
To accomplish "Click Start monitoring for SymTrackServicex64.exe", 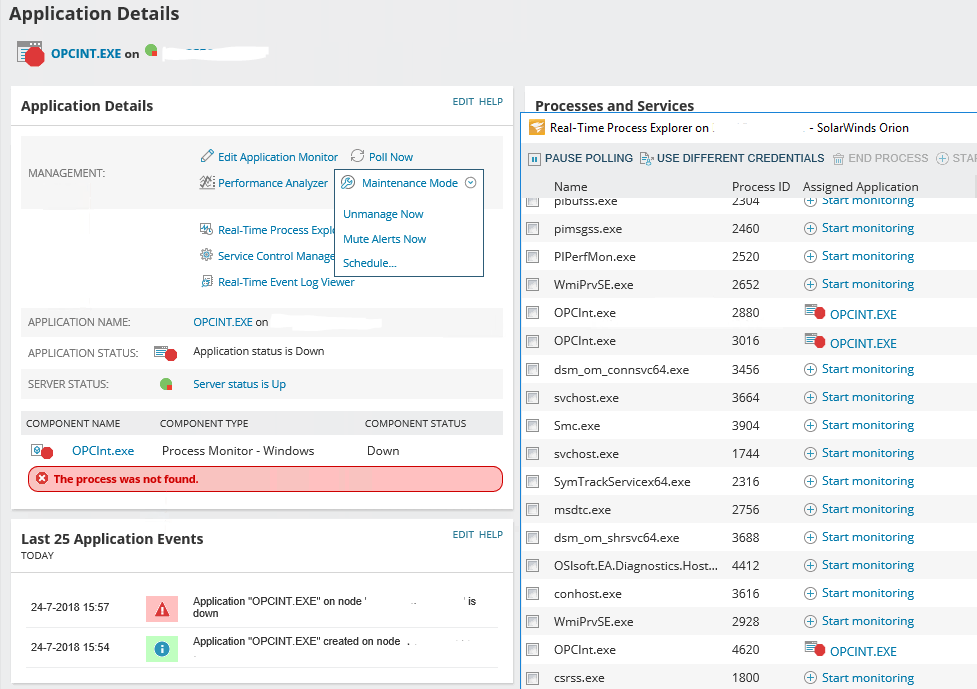I will (x=868, y=481).
